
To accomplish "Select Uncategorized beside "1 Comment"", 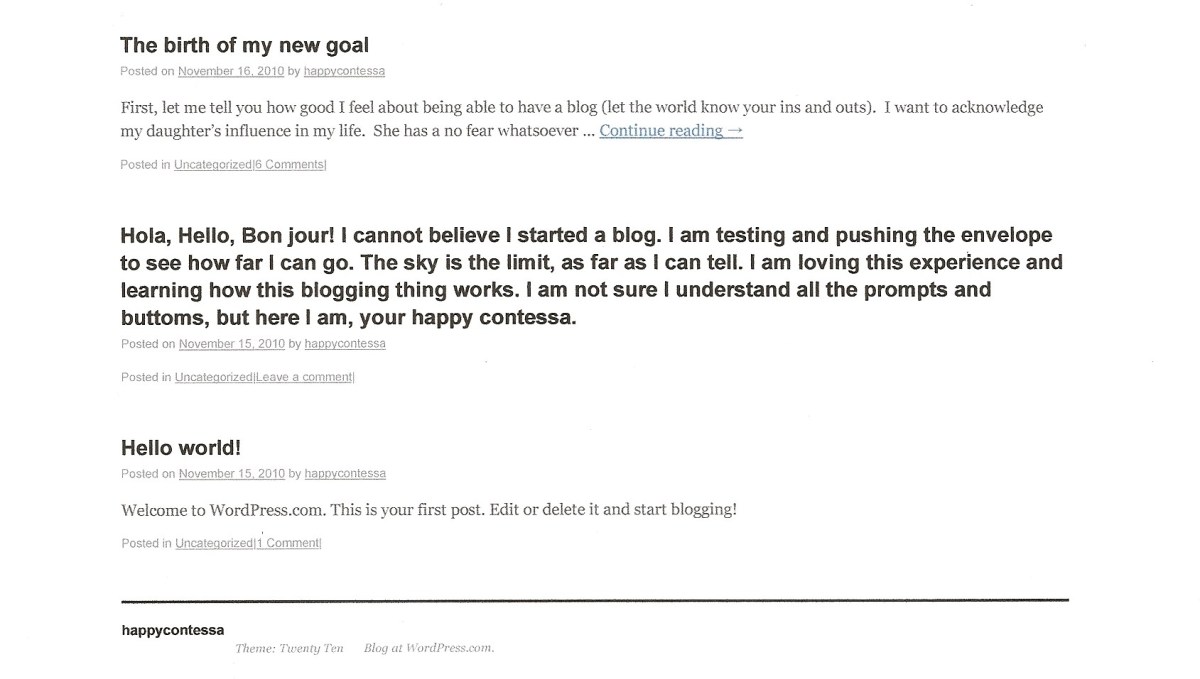I will [214, 543].
